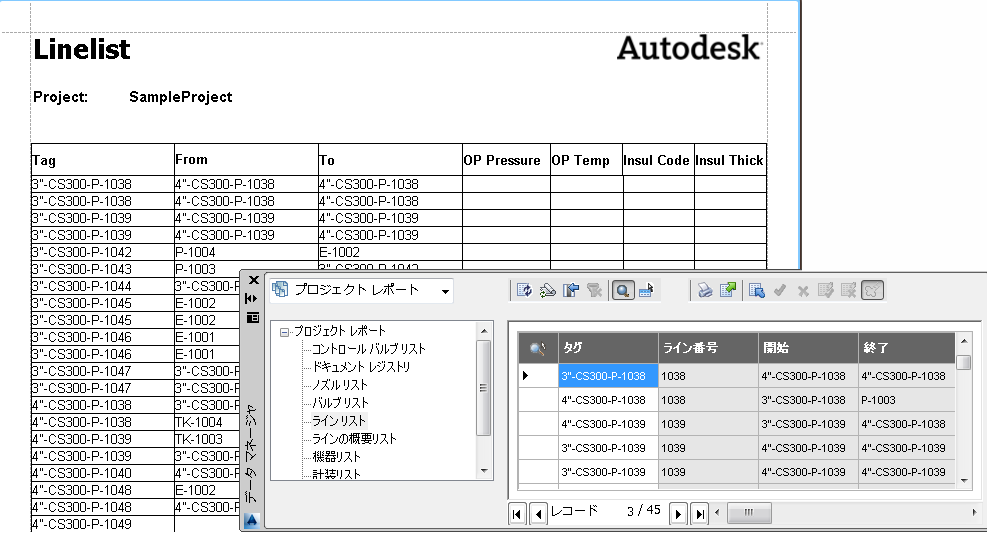Click the auto-hide arrows icon on palette
987x537 pixels.
point(252,298)
